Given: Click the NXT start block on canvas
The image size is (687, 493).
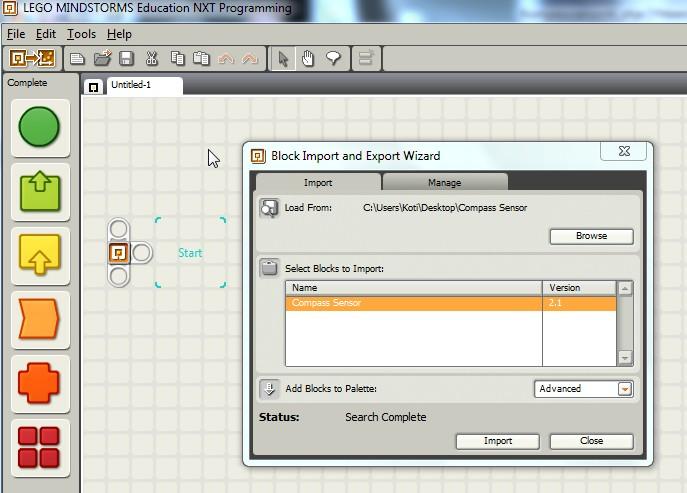Looking at the screenshot, I should (x=119, y=253).
